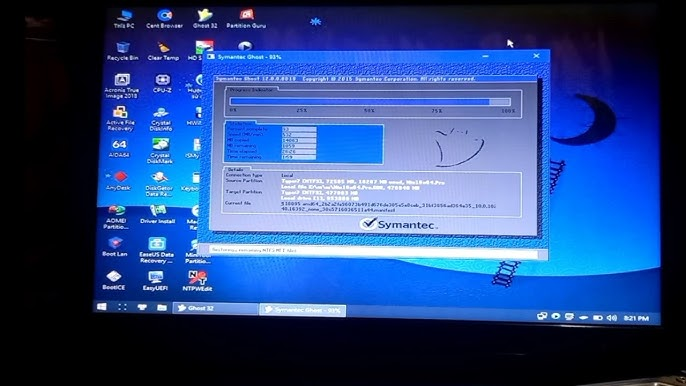Close the Symantec Ghost window
Screen dimensions: 686x386
(x=536, y=56)
